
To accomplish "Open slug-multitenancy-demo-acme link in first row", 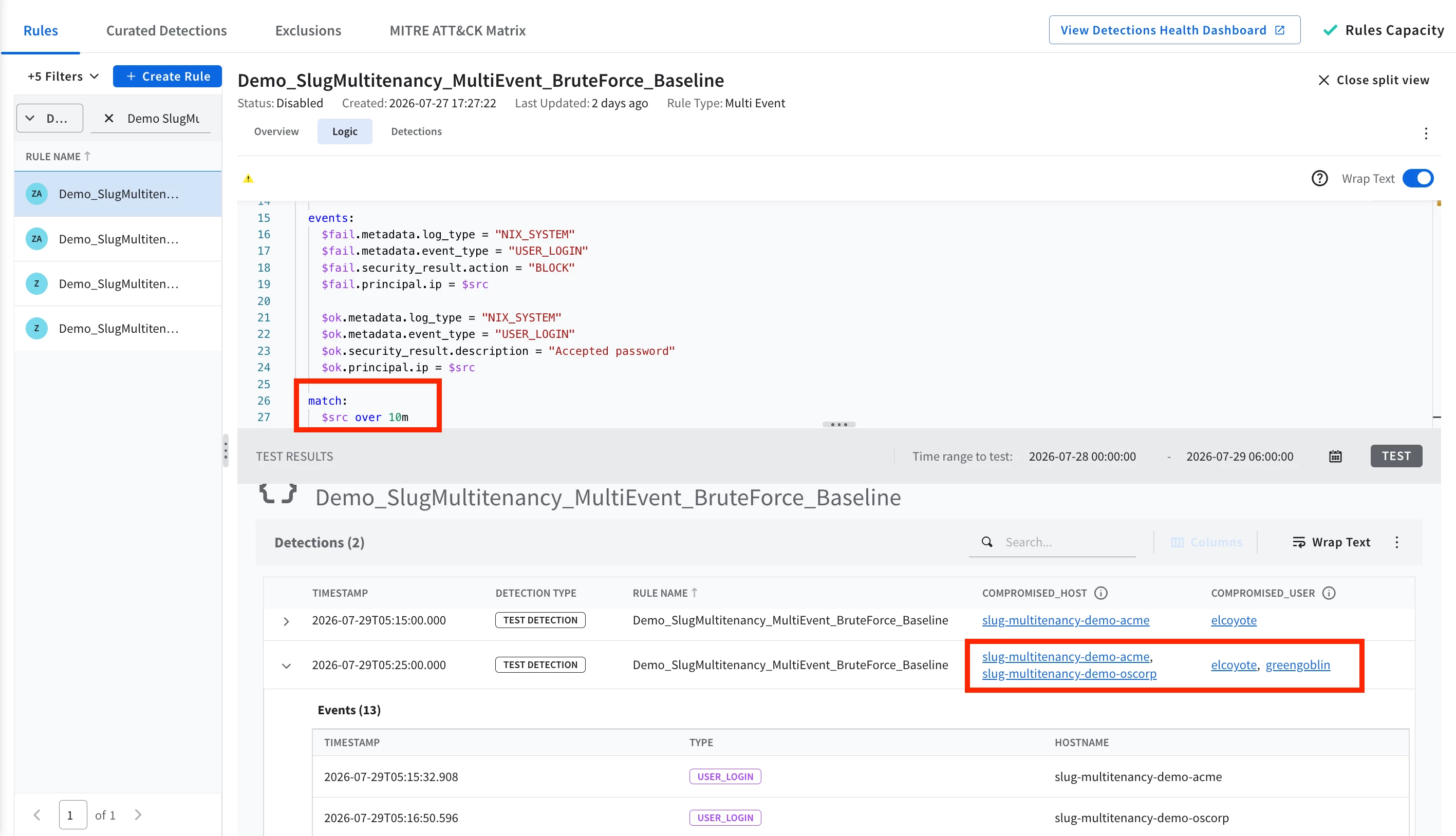I will click(x=1066, y=620).
